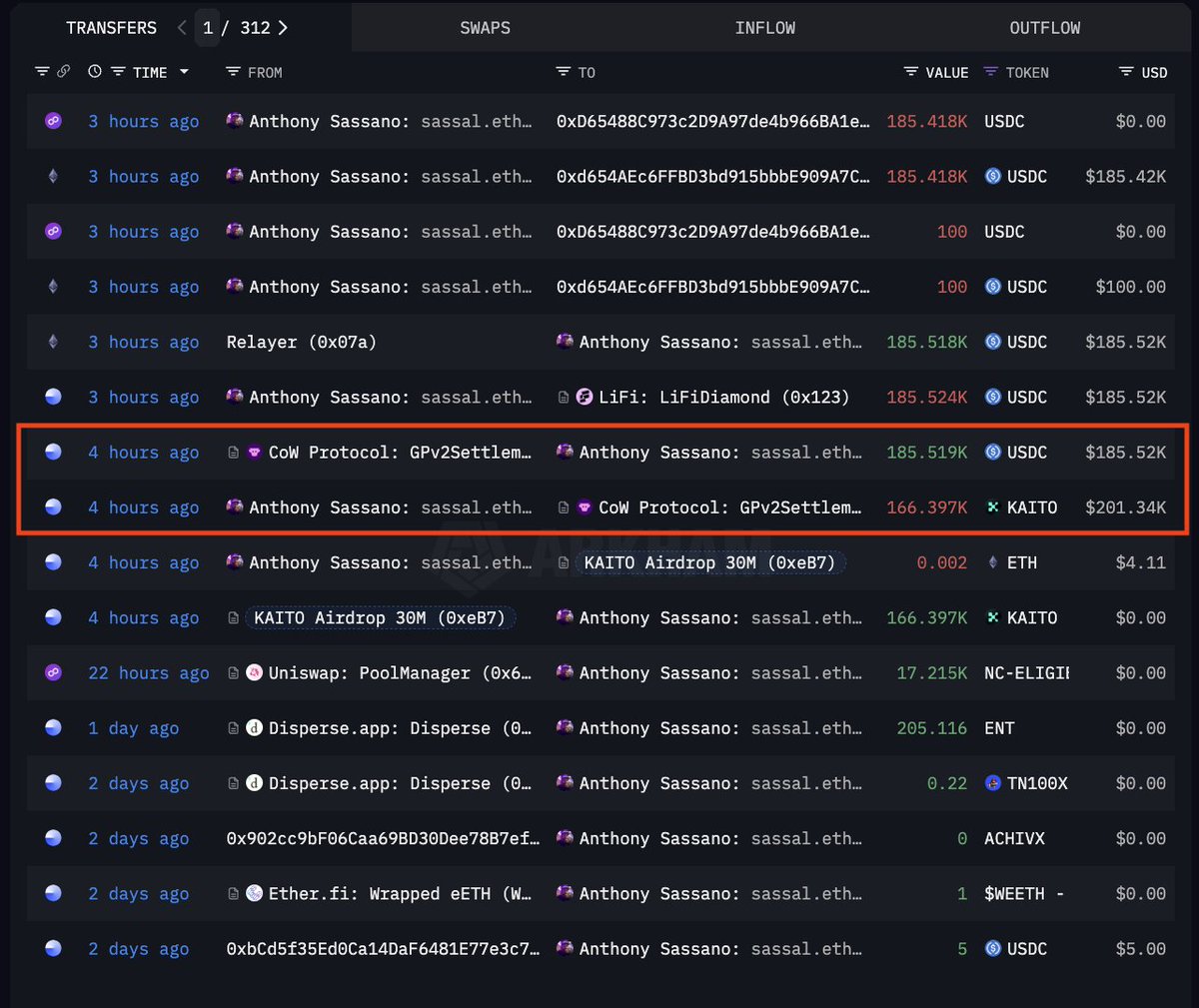Viewport: 1199px width, 1008px height.
Task: Toggle TIME sort caret arrow
Action: click(x=184, y=72)
